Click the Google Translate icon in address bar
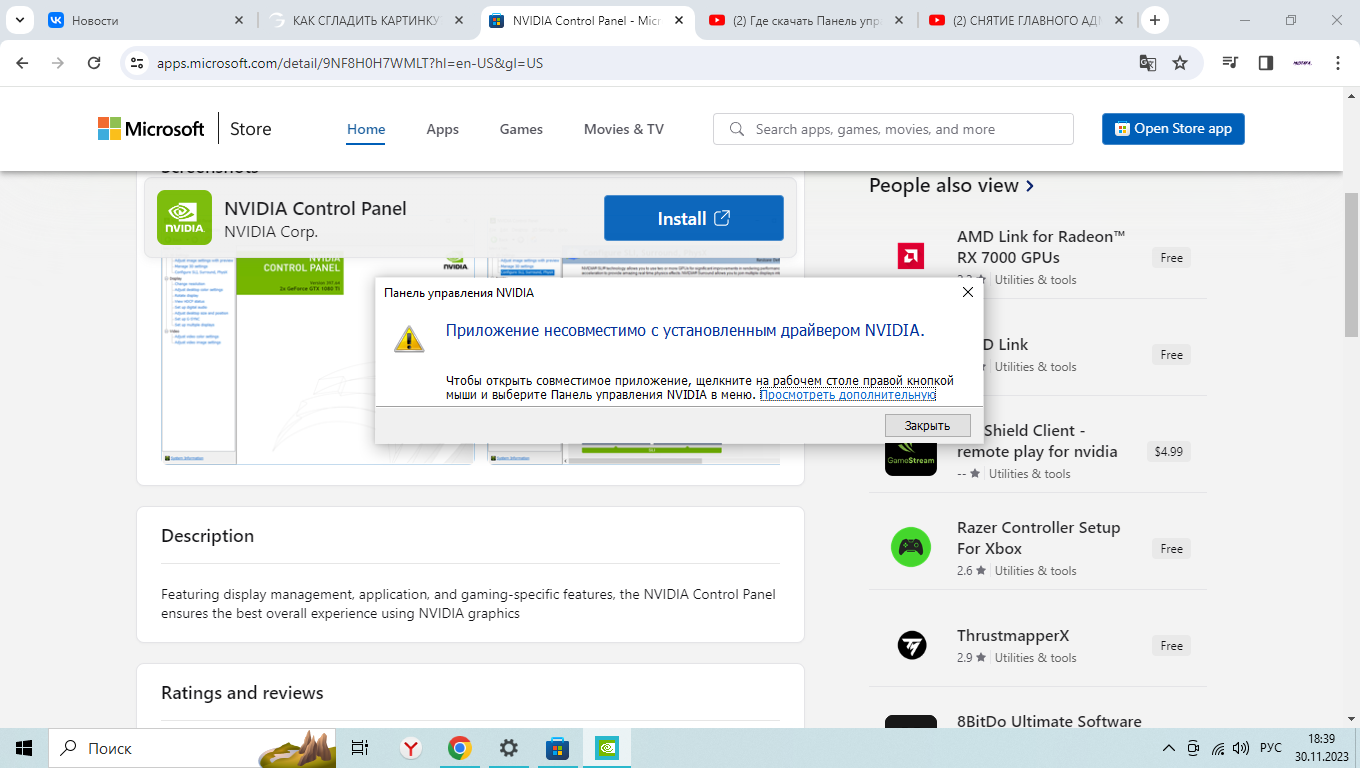 tap(1148, 63)
